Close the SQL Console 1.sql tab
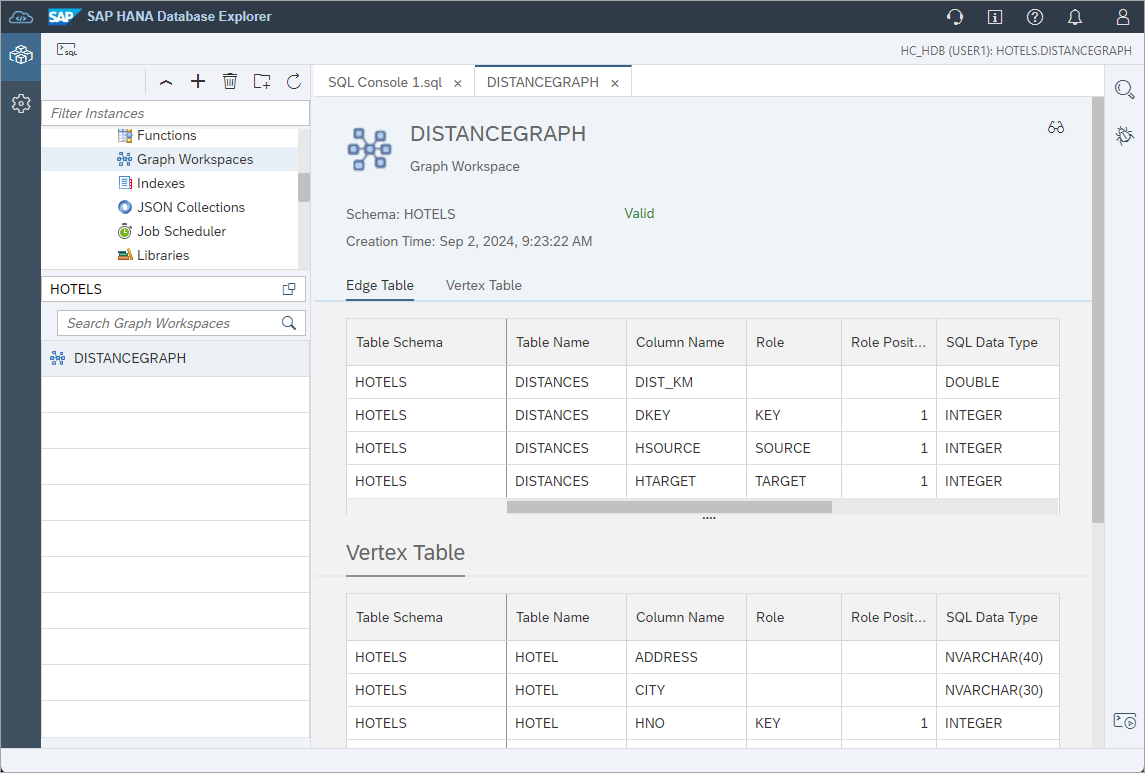Image resolution: width=1145 pixels, height=773 pixels. [x=458, y=83]
